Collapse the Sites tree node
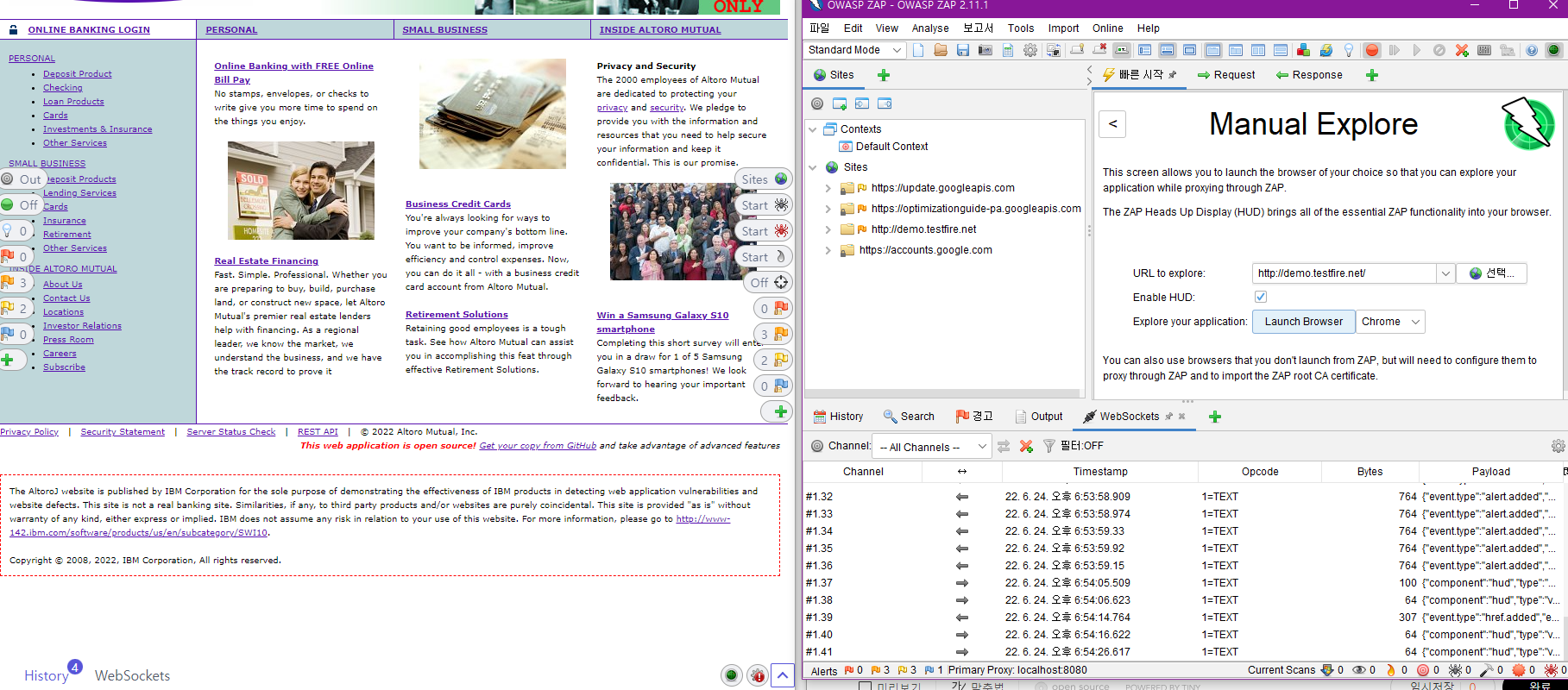Image resolution: width=1568 pixels, height=690 pixels. (812, 167)
